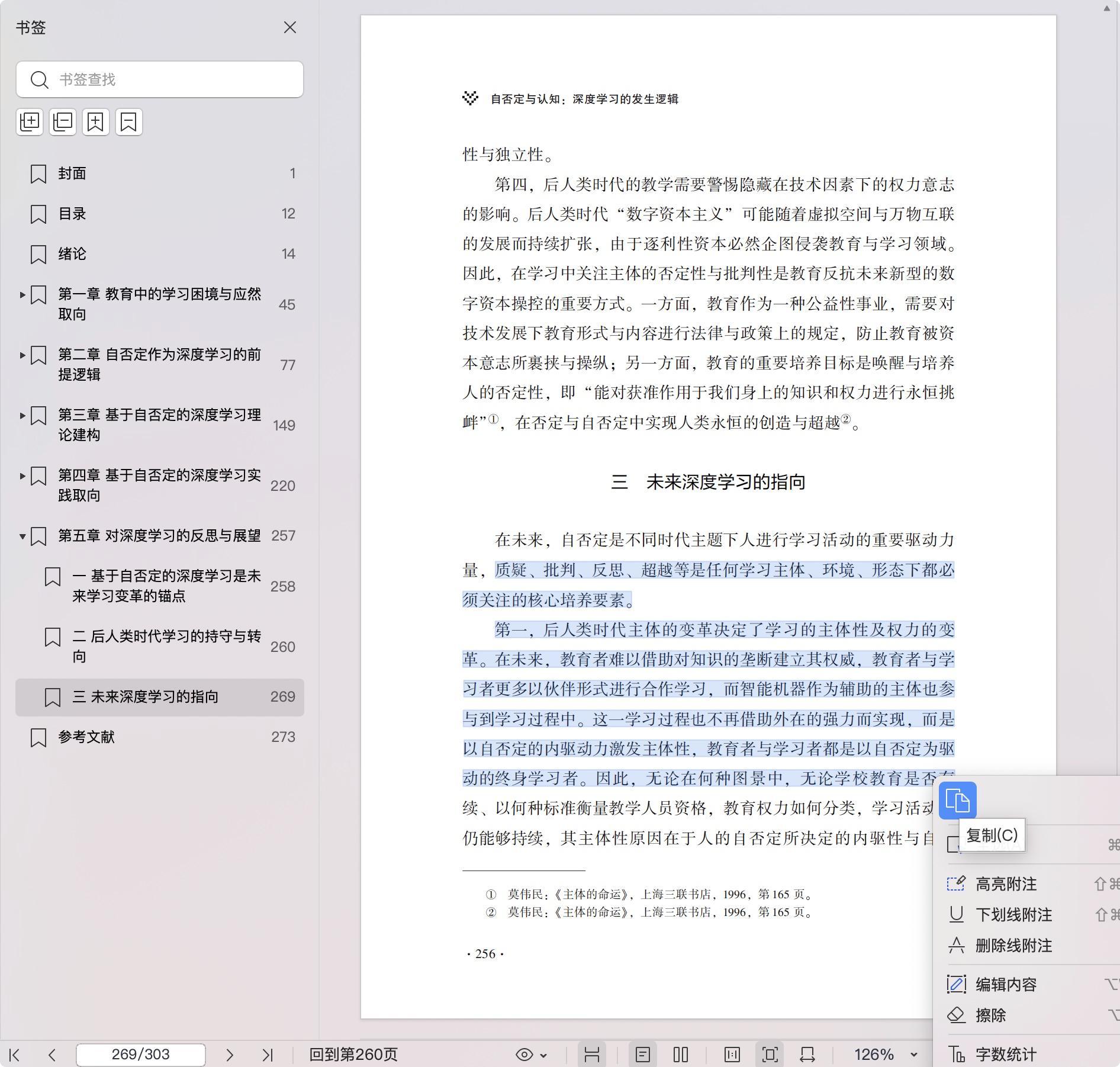The width and height of the screenshot is (1120, 1067).
Task: Collapse the 第五章 bookmark section
Action: [22, 536]
